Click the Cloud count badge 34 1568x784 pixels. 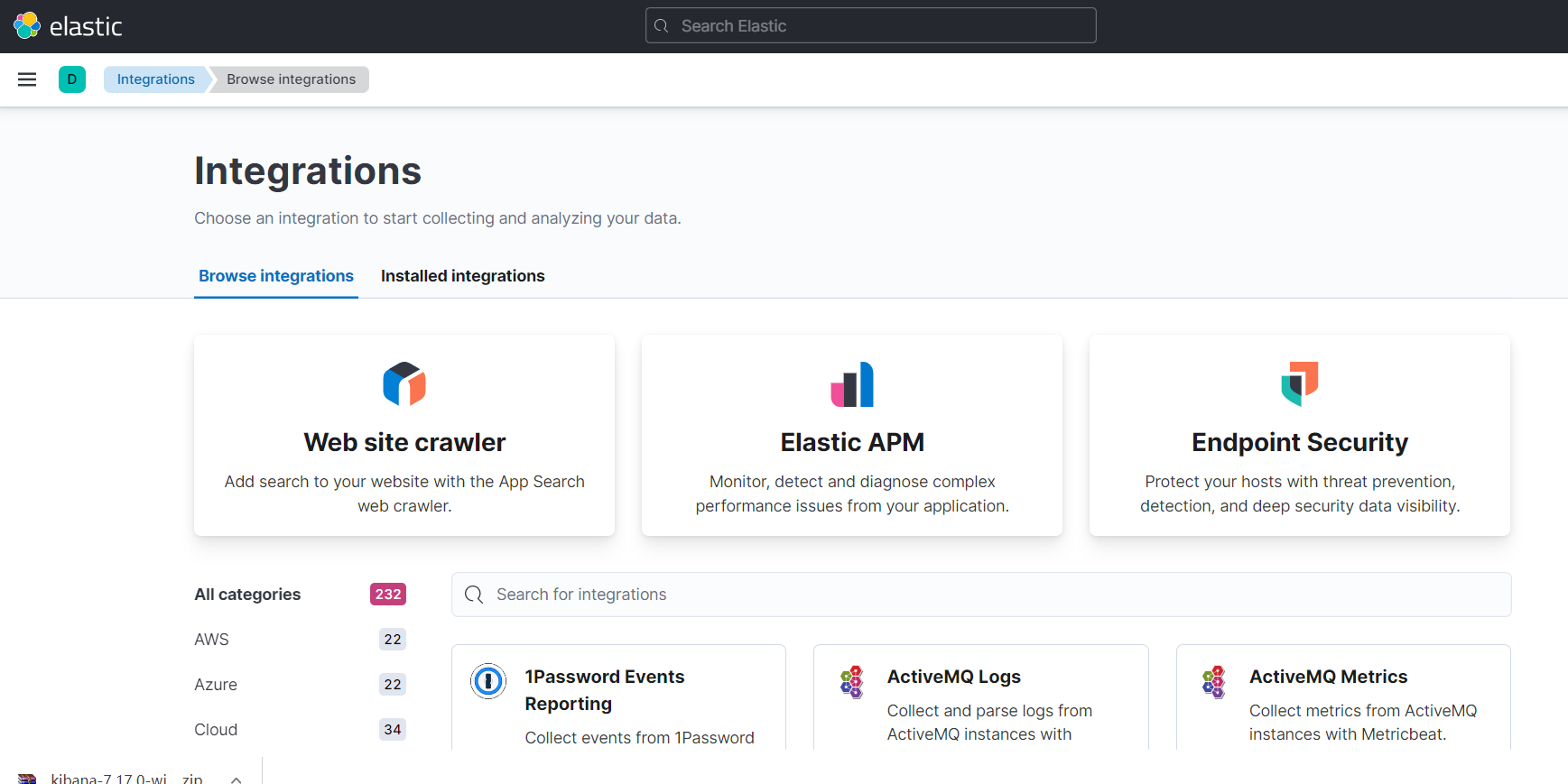[x=393, y=730]
